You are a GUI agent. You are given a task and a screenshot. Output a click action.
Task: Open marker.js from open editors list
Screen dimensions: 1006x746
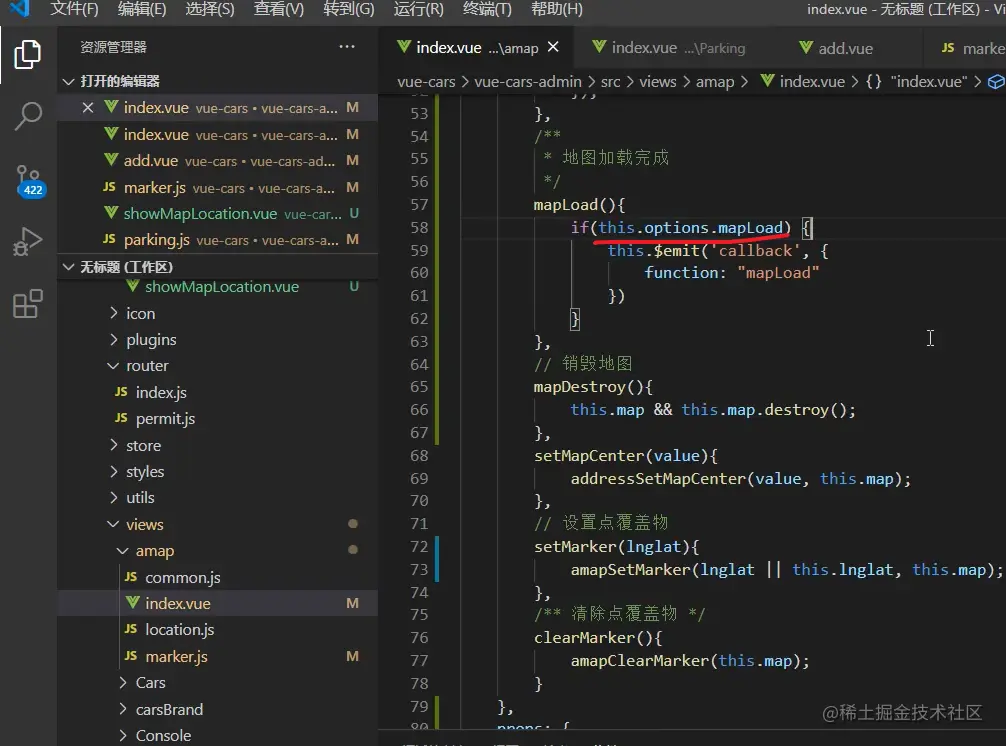coord(217,187)
